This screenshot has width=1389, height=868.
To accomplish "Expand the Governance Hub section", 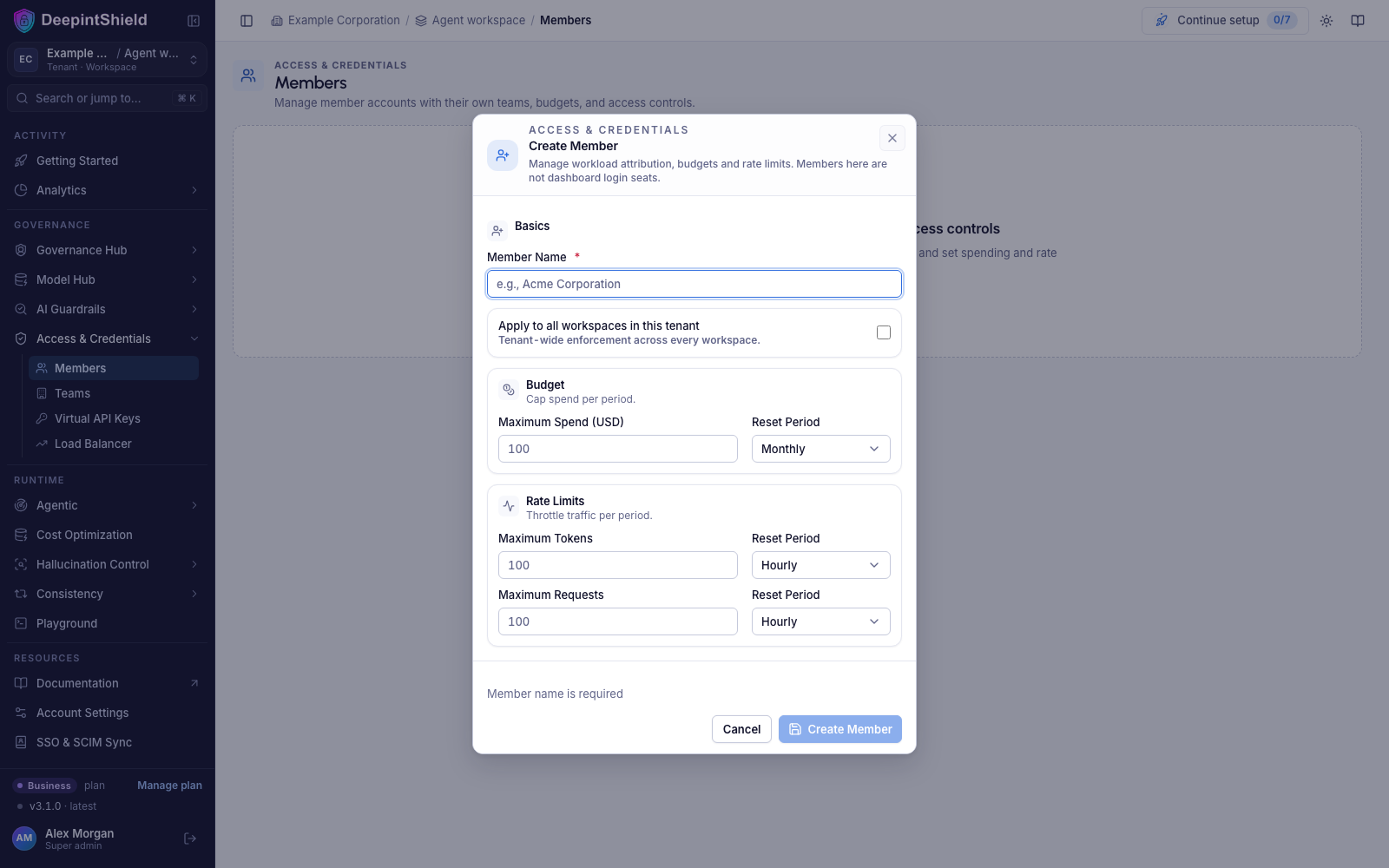I will (x=108, y=250).
